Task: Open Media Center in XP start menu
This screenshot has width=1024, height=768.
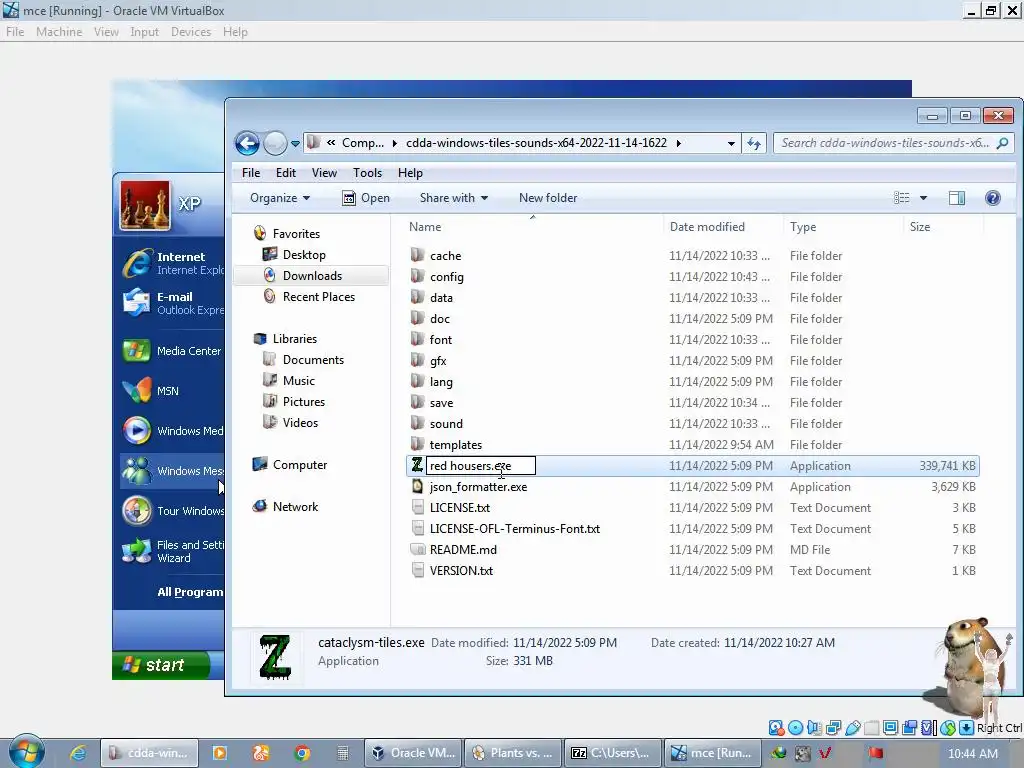Action: coord(172,351)
